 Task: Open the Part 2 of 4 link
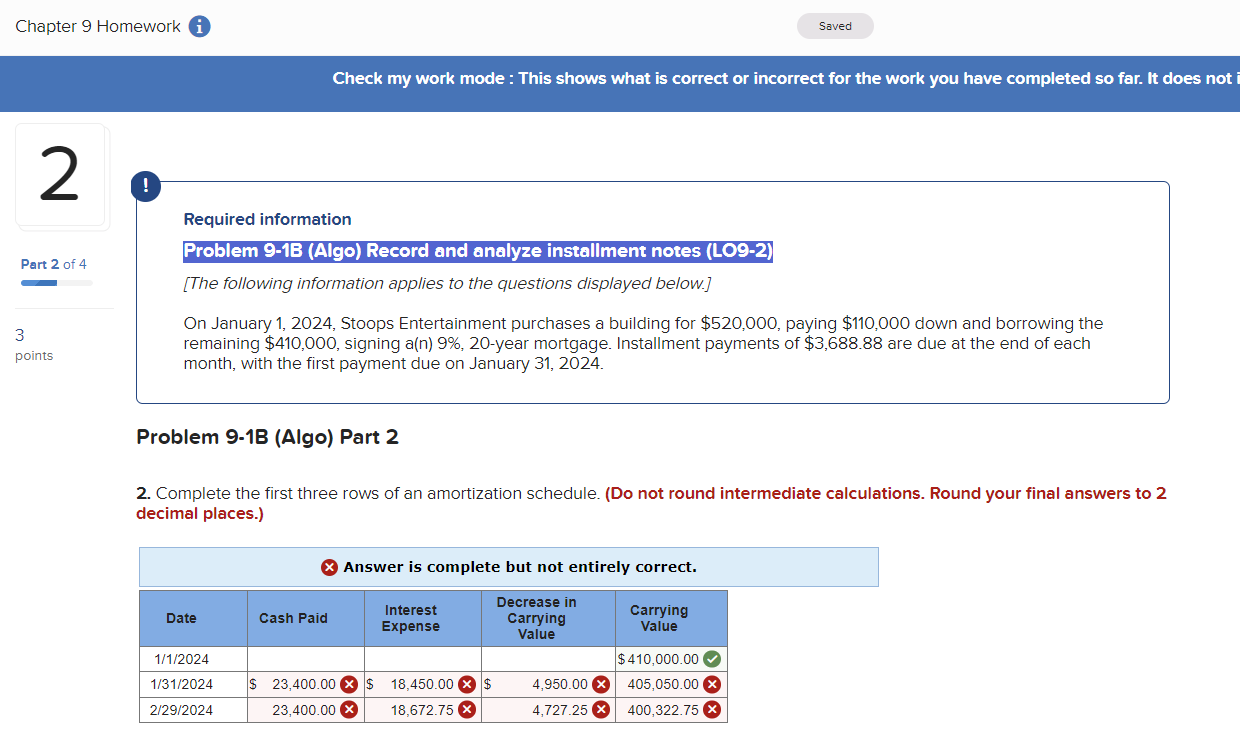(54, 263)
